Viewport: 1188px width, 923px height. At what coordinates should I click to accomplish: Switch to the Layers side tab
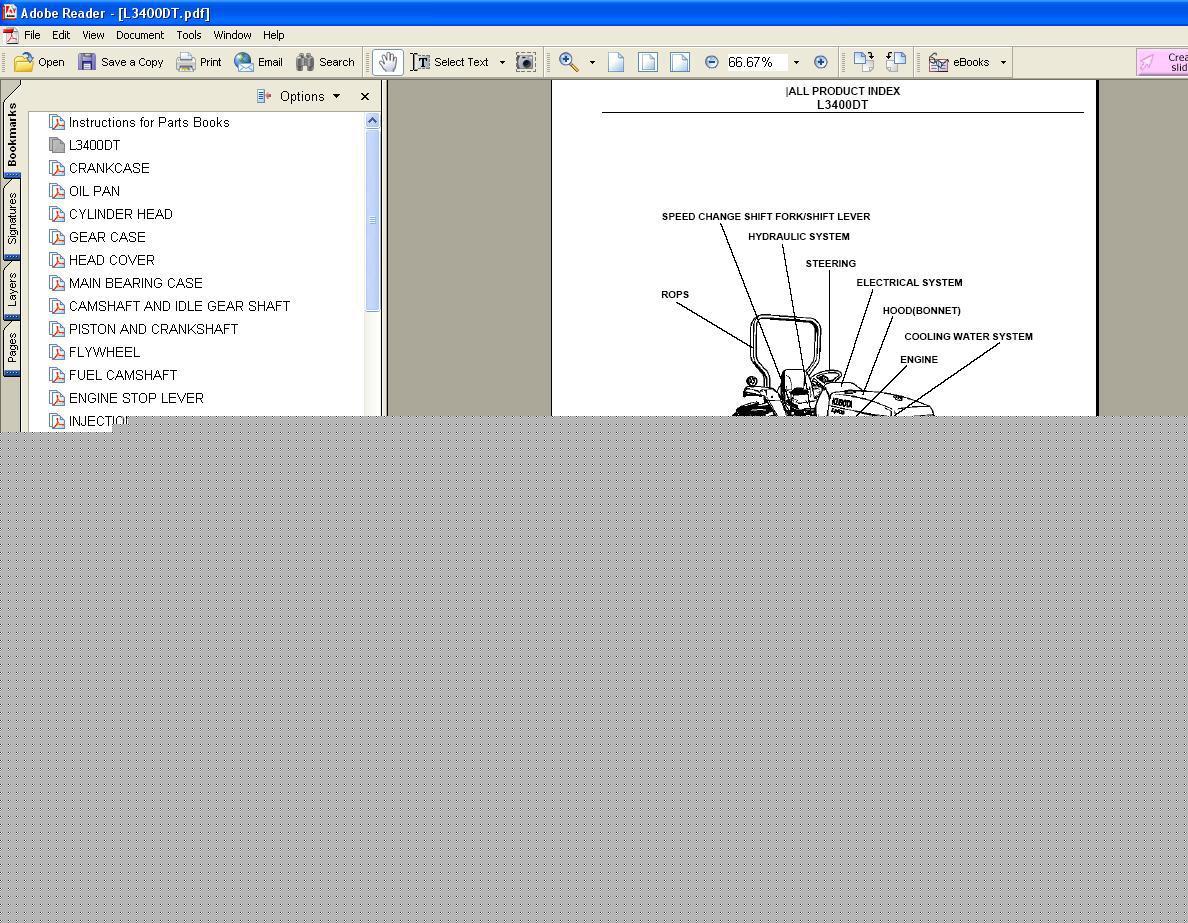point(11,290)
